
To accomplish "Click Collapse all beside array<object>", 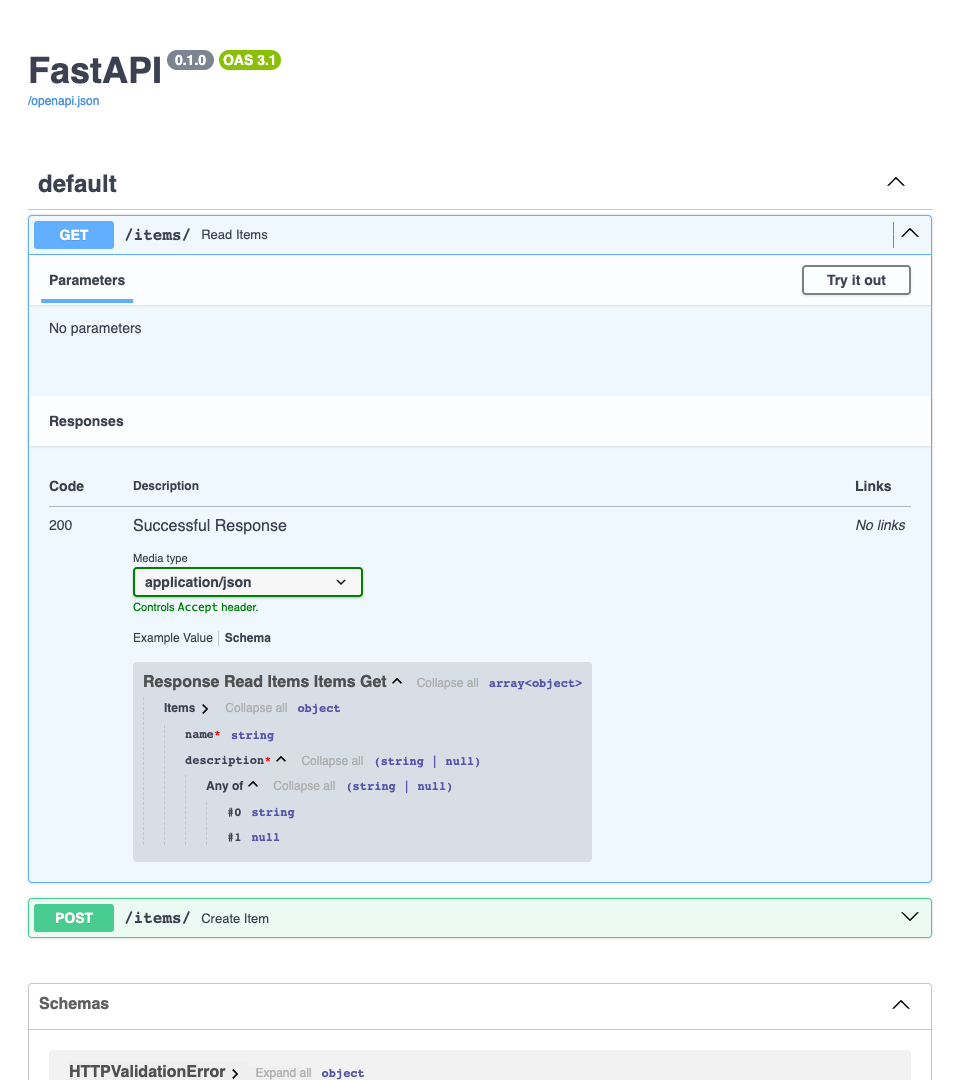I will coord(447,683).
